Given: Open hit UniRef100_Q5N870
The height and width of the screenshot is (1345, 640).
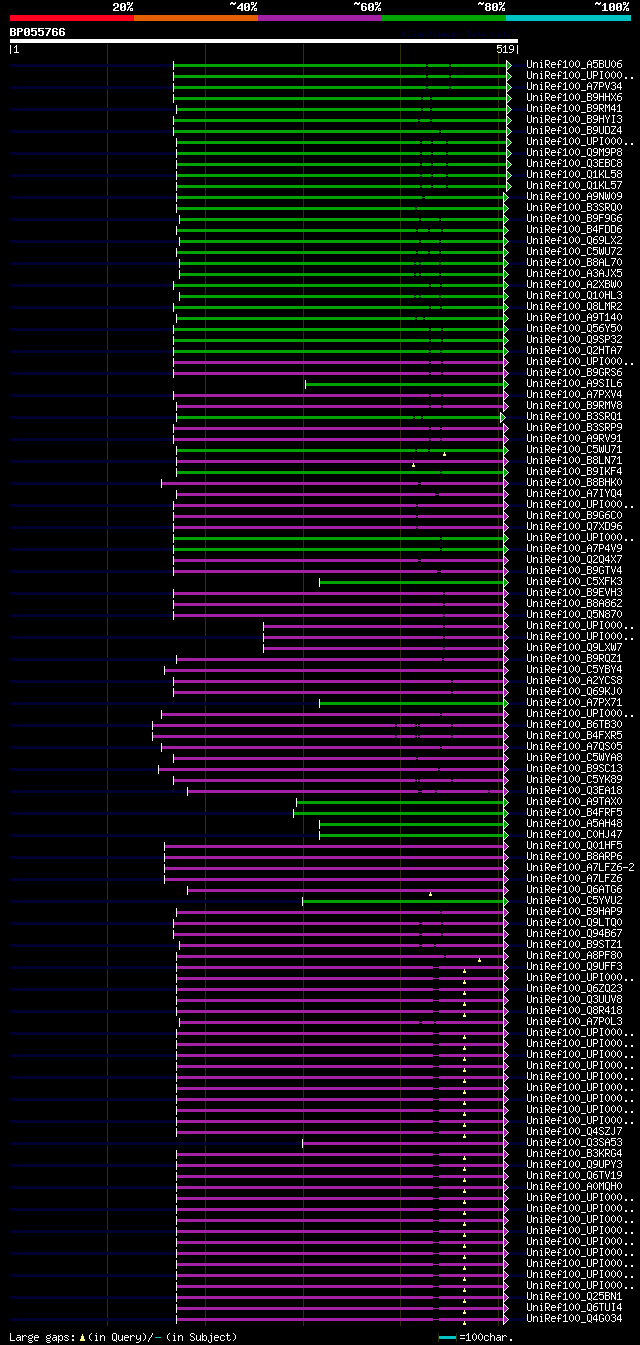Looking at the screenshot, I should (x=574, y=614).
